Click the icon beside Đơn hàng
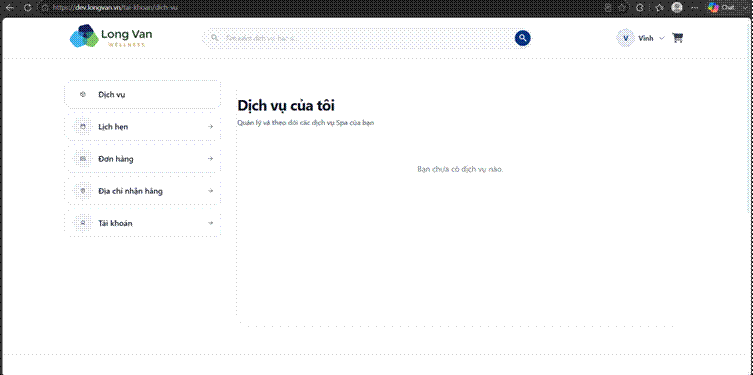Screen dimensions: 753x375 pos(83,159)
